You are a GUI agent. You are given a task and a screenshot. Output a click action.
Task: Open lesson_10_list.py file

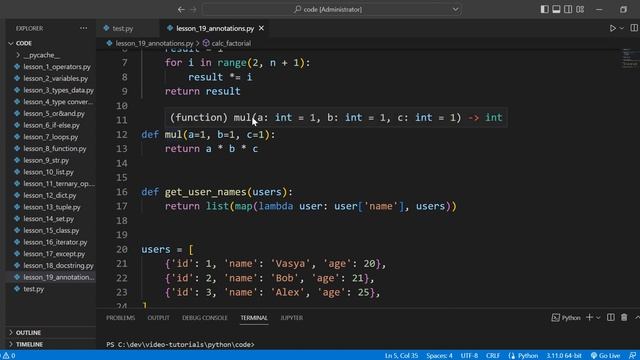pos(48,172)
